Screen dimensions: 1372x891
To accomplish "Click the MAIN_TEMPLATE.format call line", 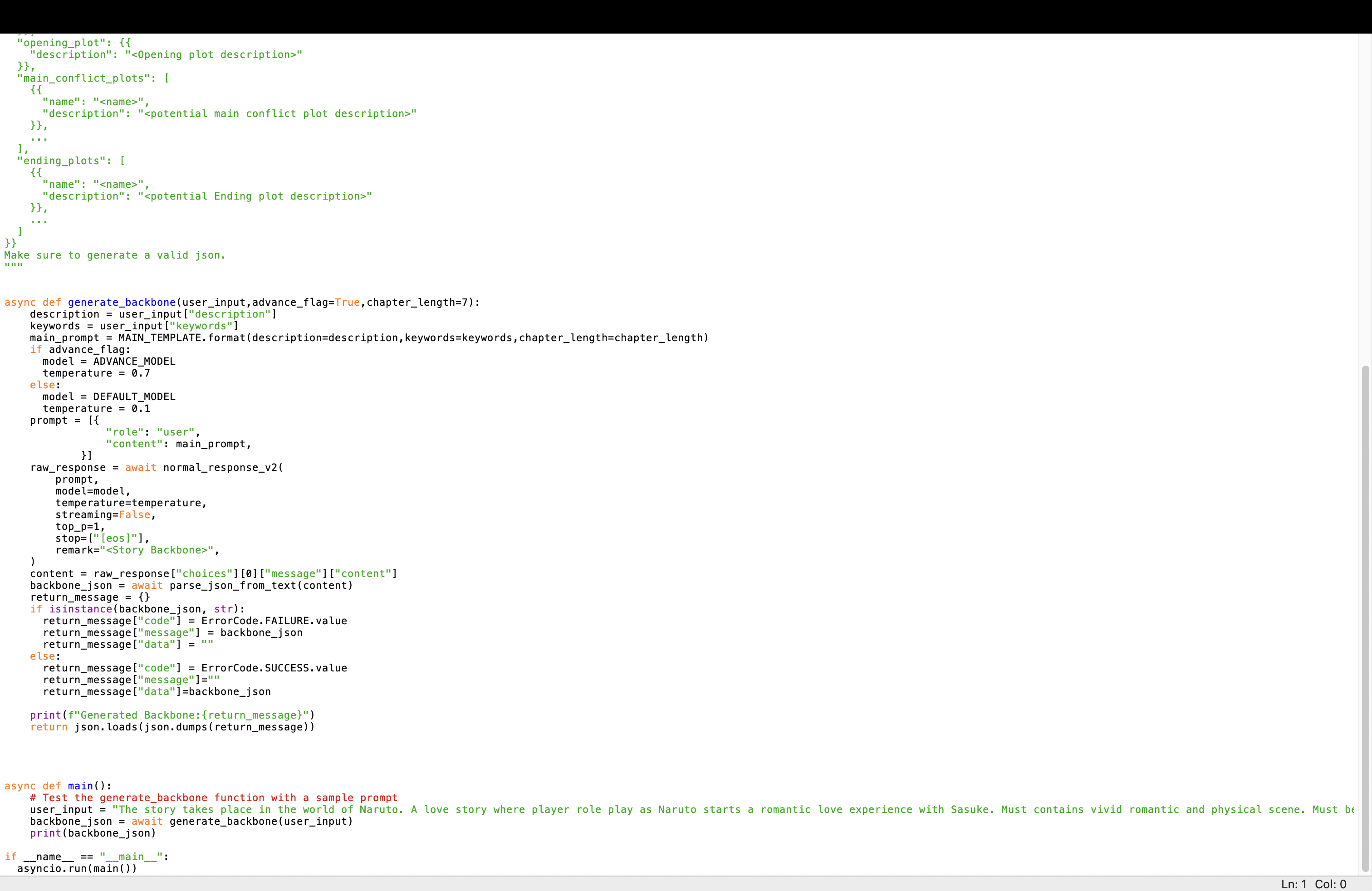I will tap(369, 338).
